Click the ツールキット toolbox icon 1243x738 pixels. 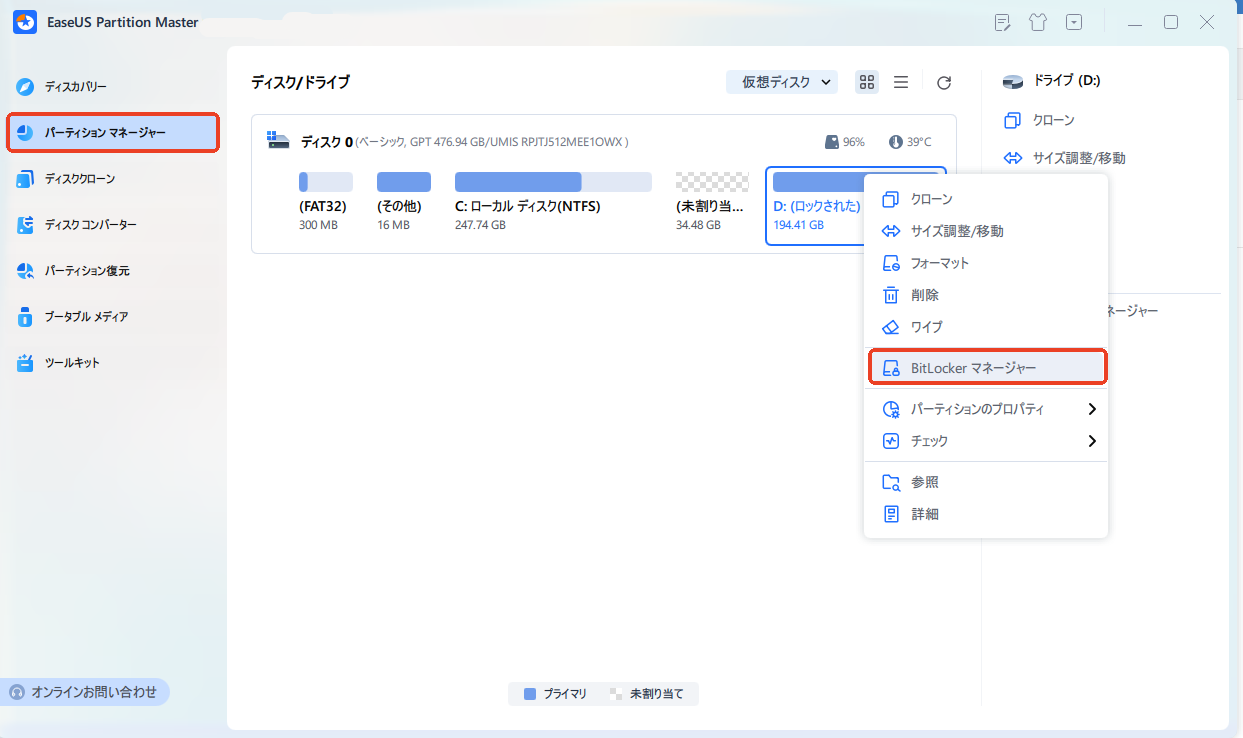click(x=26, y=363)
